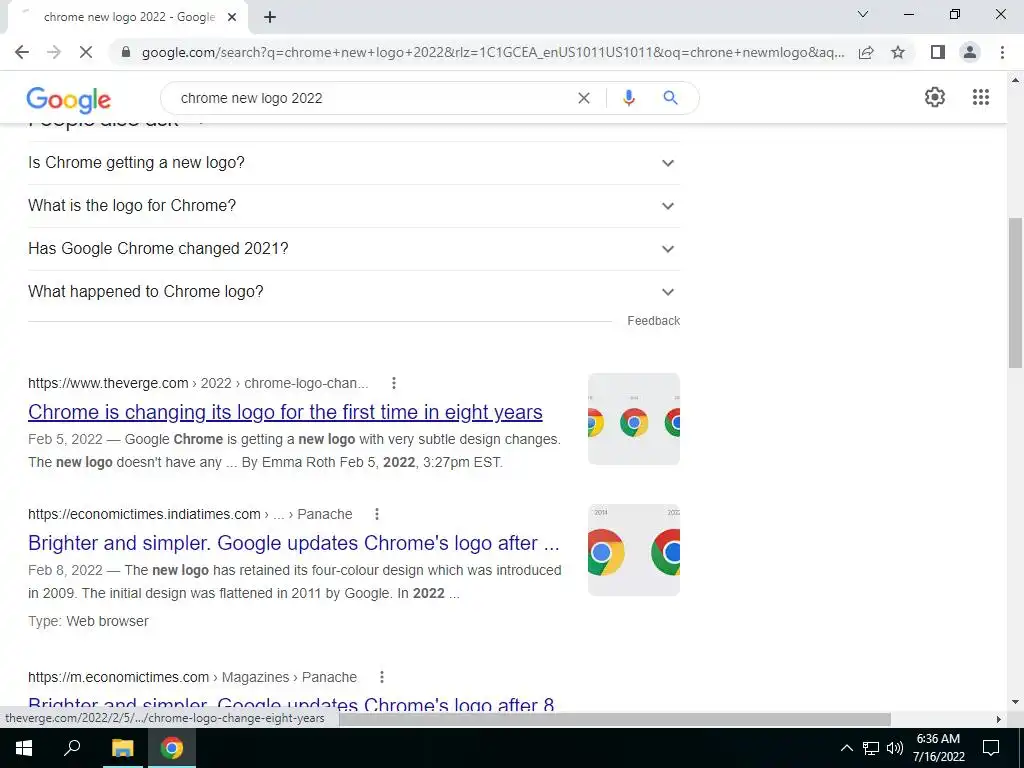Viewport: 1024px width, 768px height.
Task: Open Google quick settings gear
Action: (935, 97)
